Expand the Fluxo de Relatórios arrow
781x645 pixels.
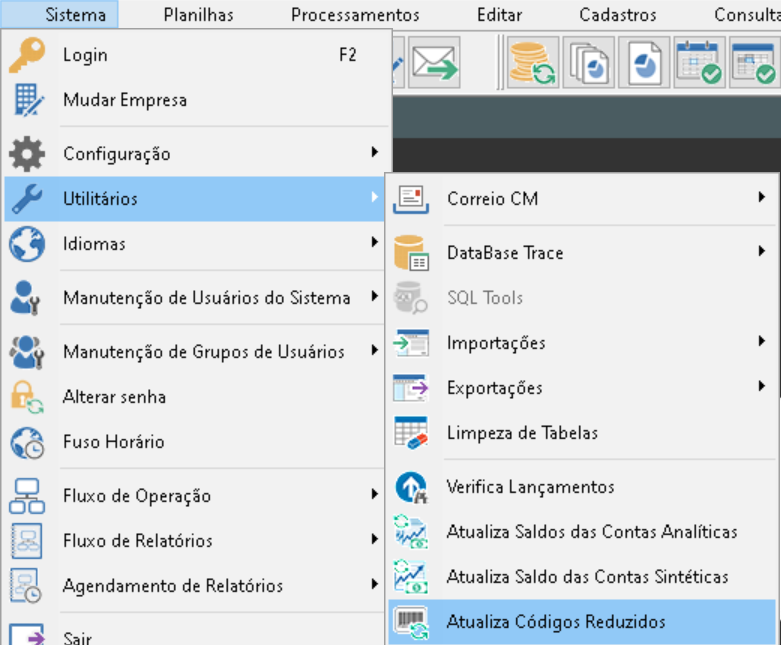(x=375, y=539)
